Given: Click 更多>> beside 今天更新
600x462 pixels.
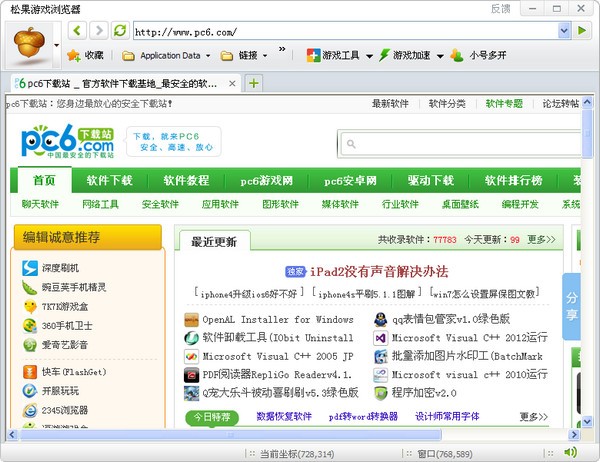Looking at the screenshot, I should point(541,240).
